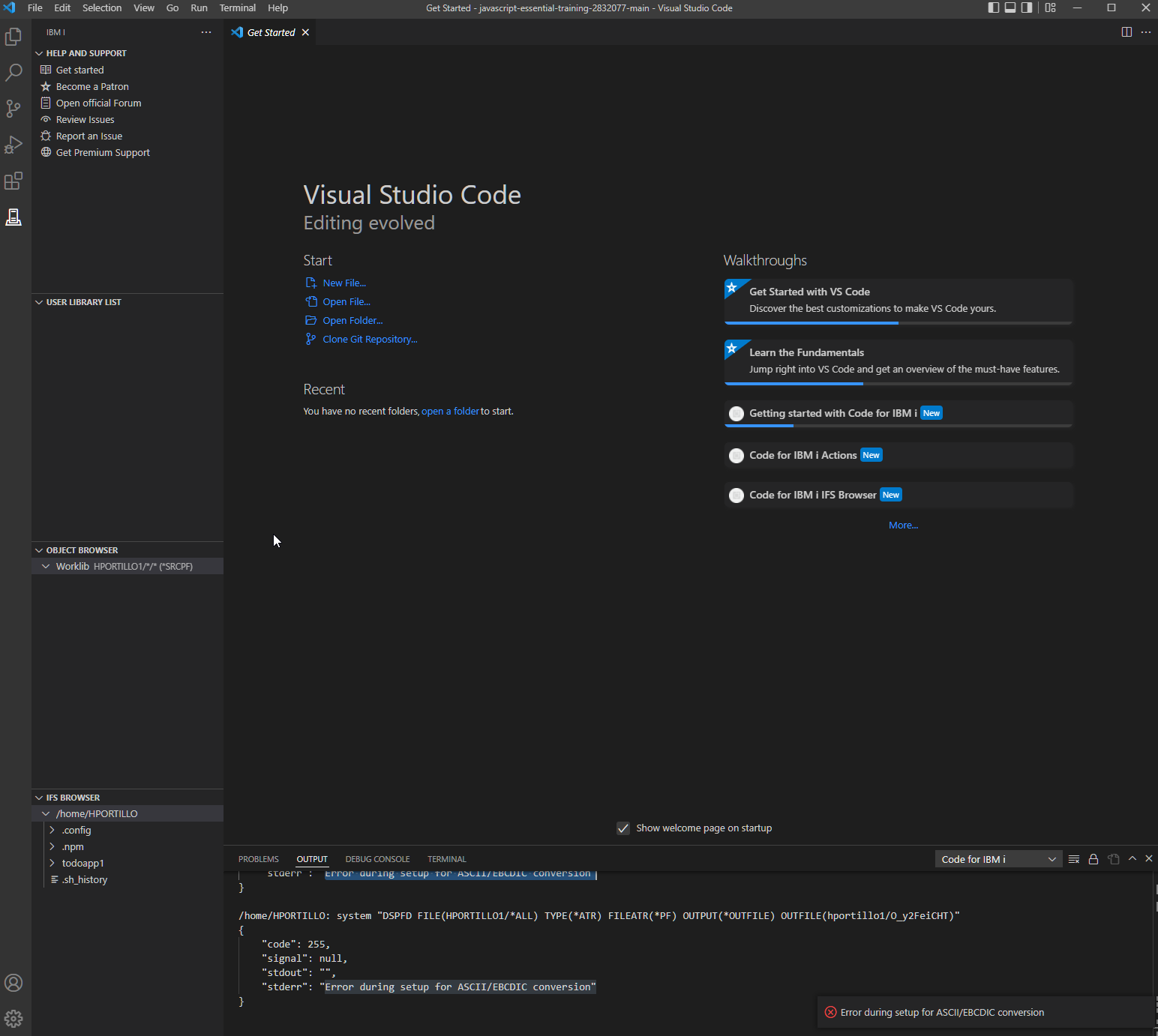Open the Run and Debug view
This screenshot has width=1158, height=1036.
[x=13, y=145]
